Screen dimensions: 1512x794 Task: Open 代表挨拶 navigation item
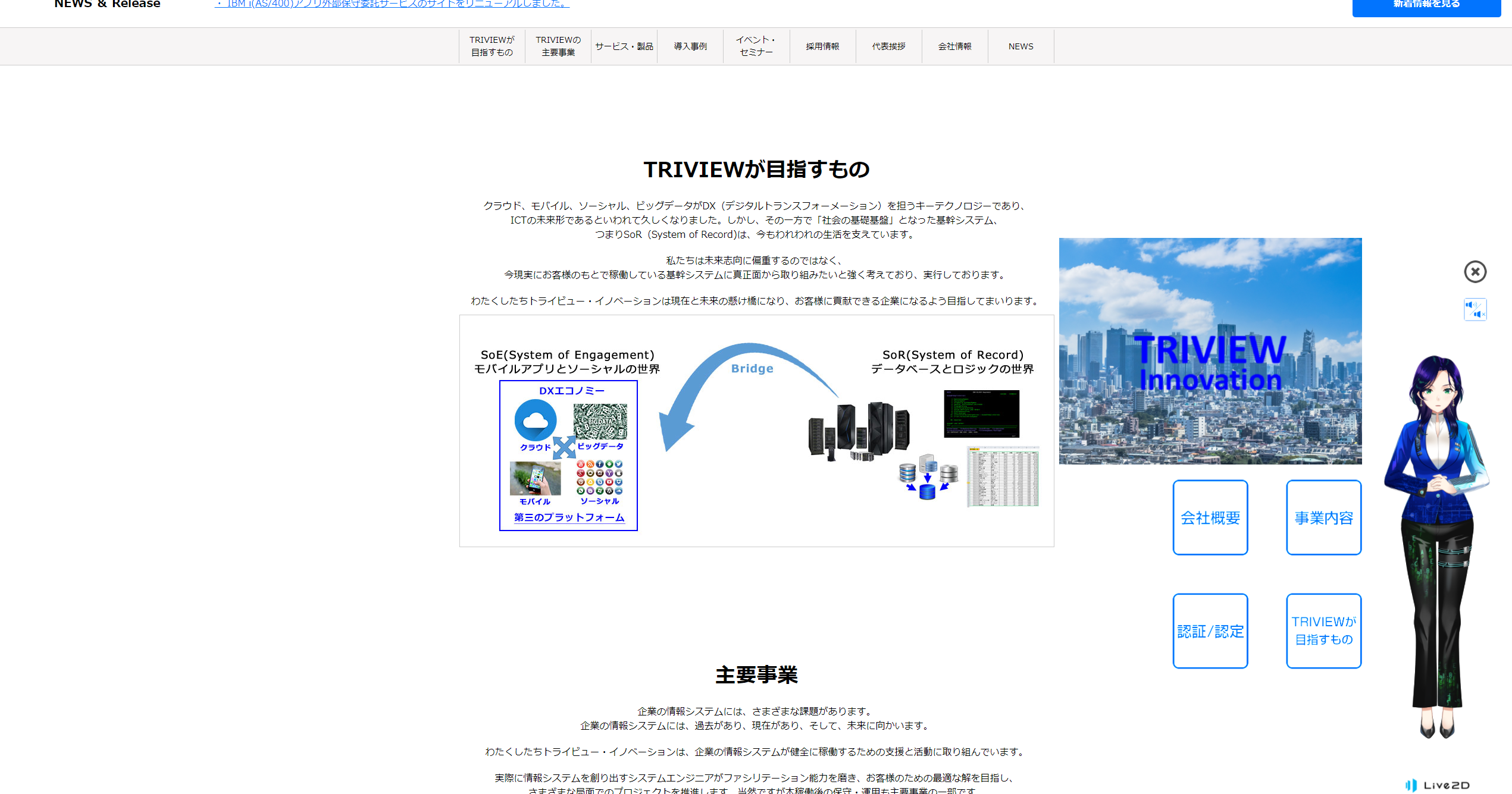(889, 46)
